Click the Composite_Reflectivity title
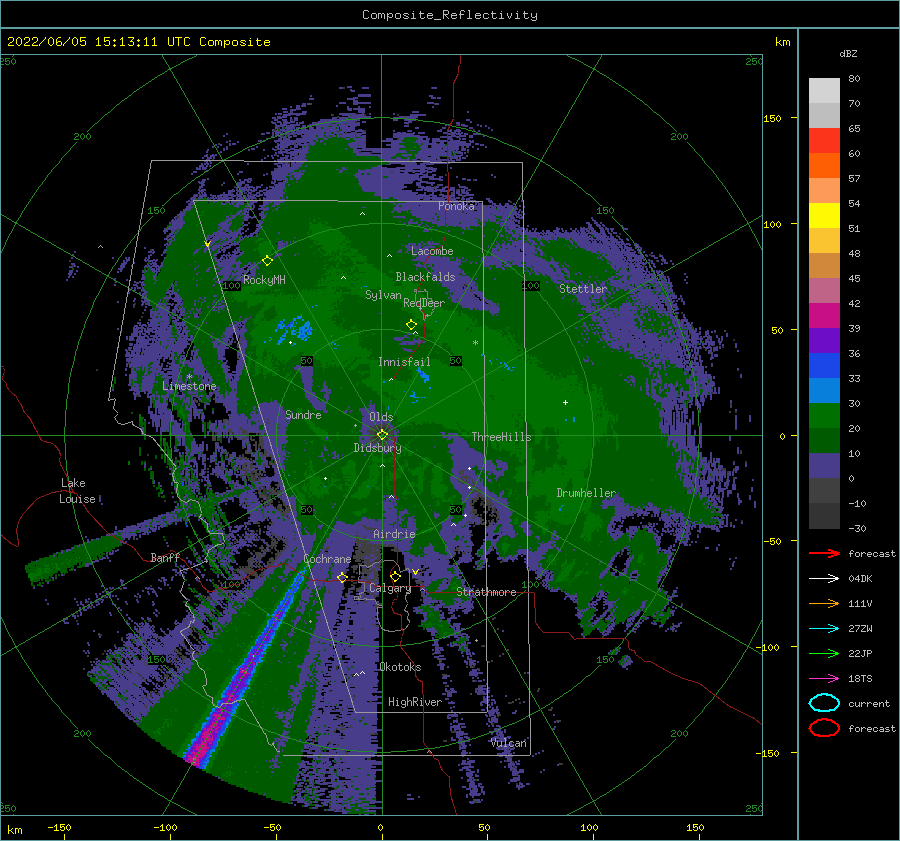The width and height of the screenshot is (900, 841). 450,15
